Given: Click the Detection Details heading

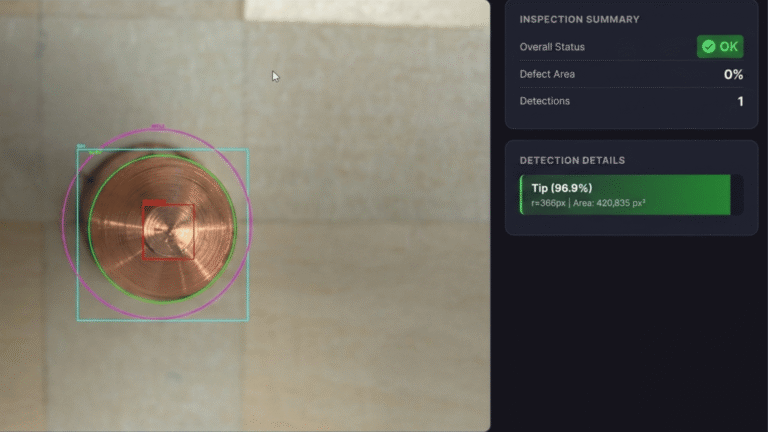Looking at the screenshot, I should click(572, 160).
